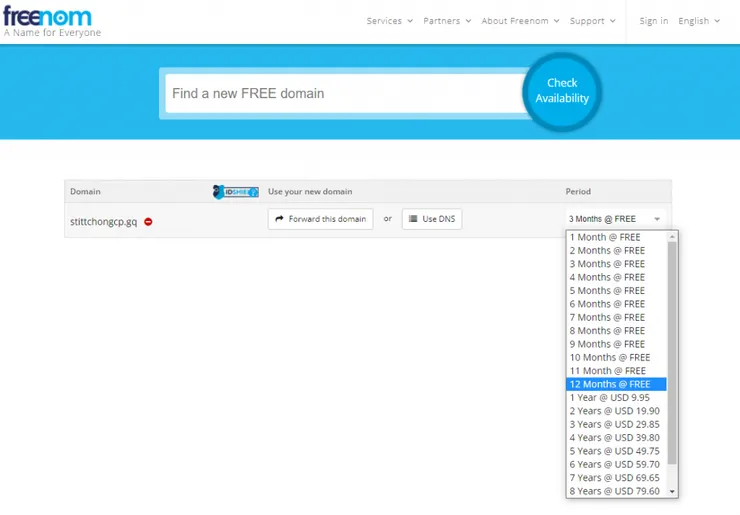Select 9 Months @ FREE option
The height and width of the screenshot is (515, 740).
coord(616,344)
